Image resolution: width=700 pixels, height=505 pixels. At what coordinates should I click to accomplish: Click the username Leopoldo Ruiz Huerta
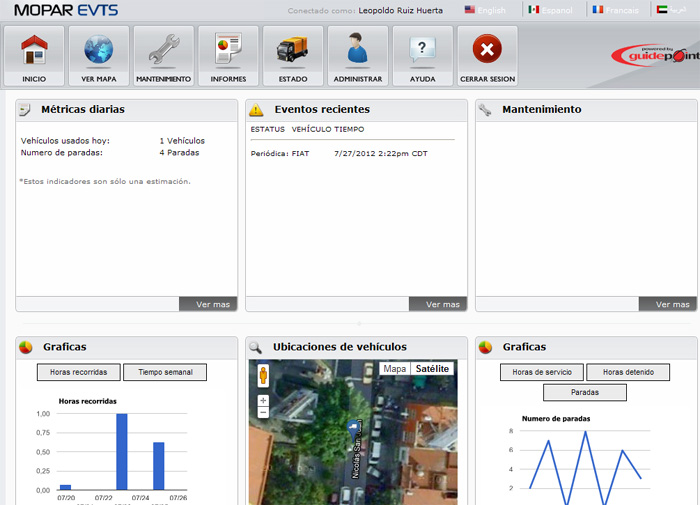click(400, 10)
